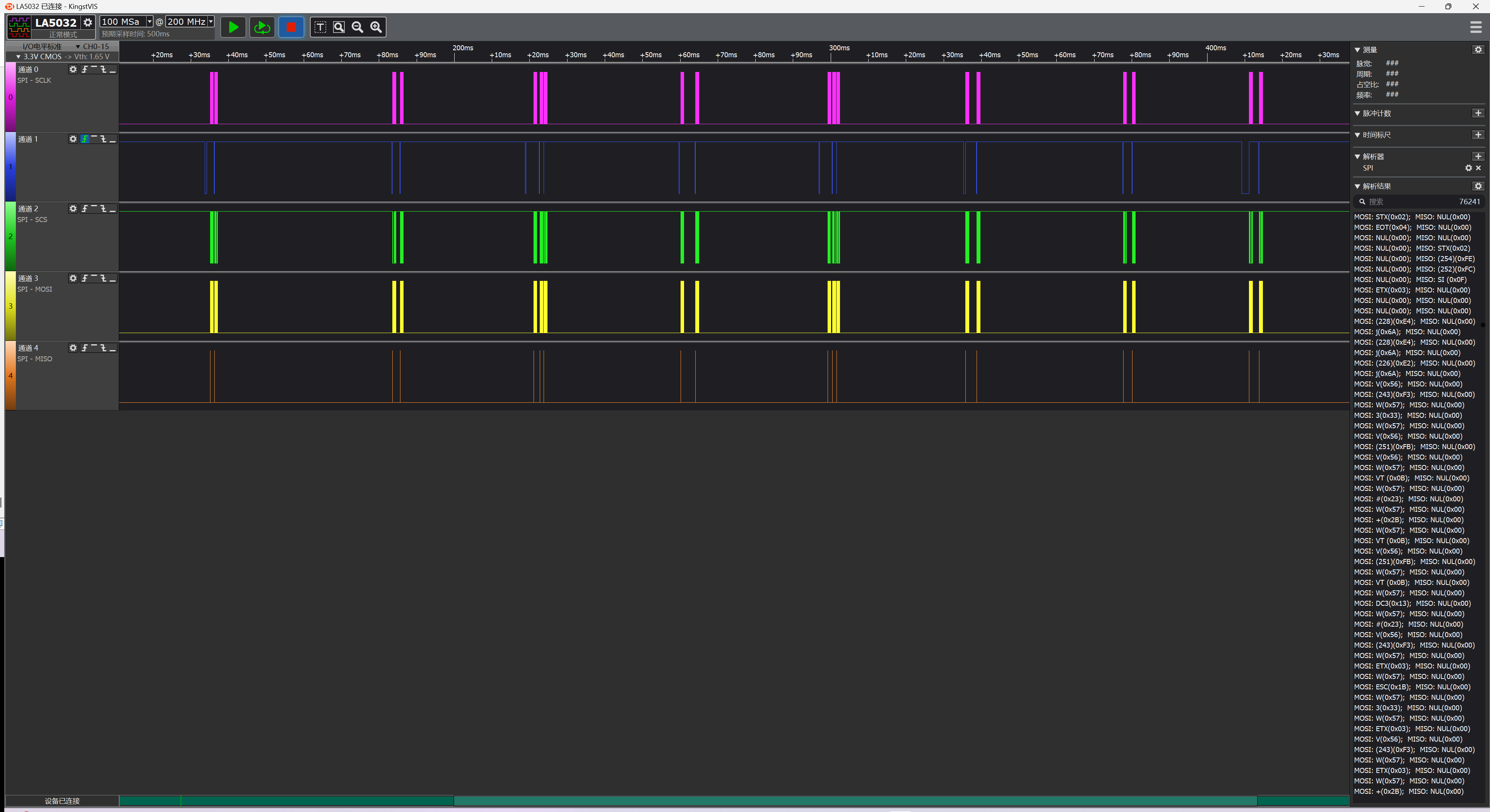Screen dimensions: 1490x812
Task: Open channel 2 settings gear
Action: (73, 209)
